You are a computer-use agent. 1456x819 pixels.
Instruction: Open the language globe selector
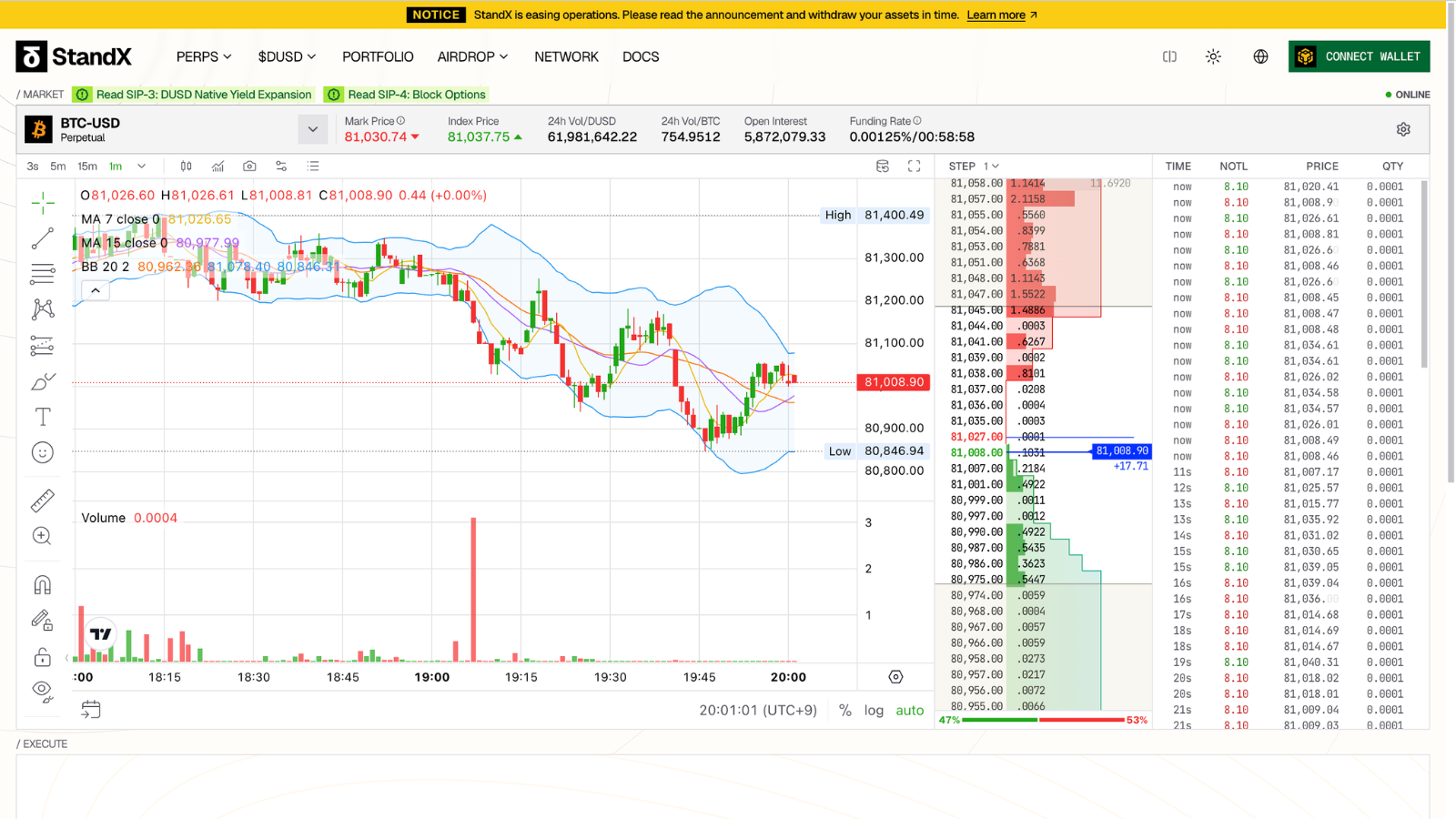1260,56
